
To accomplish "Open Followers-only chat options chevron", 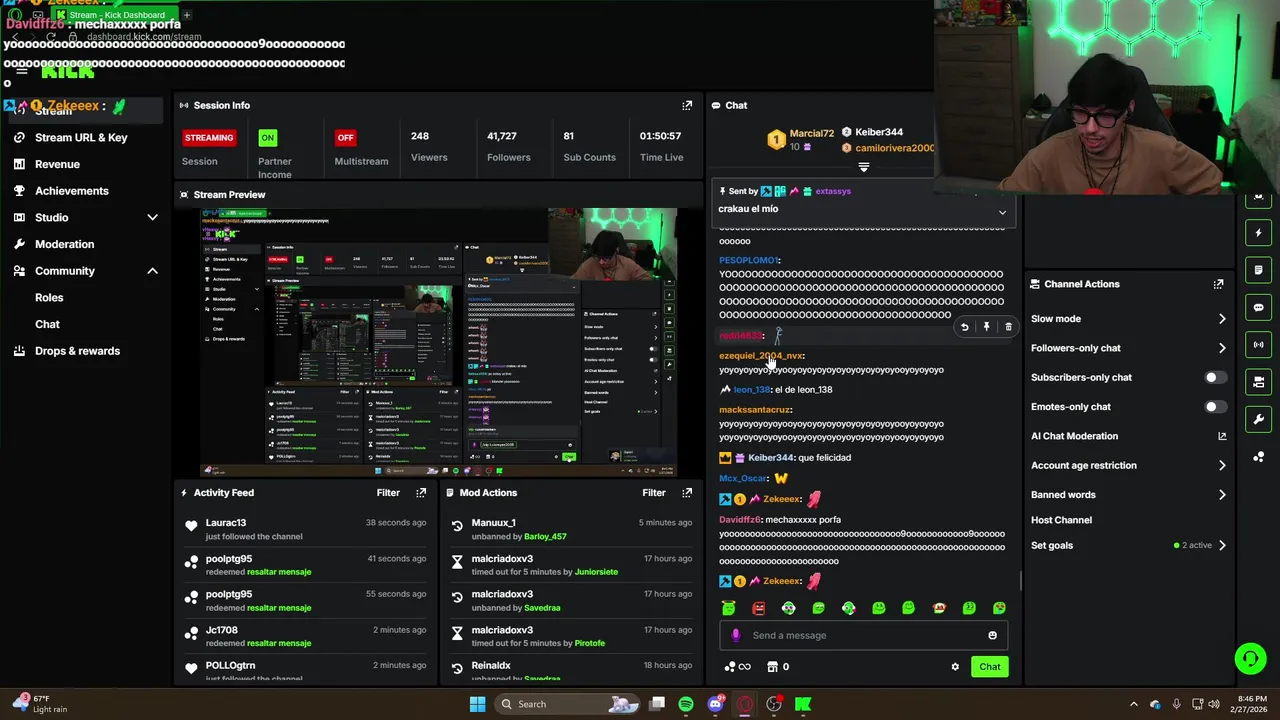I will tap(1222, 348).
